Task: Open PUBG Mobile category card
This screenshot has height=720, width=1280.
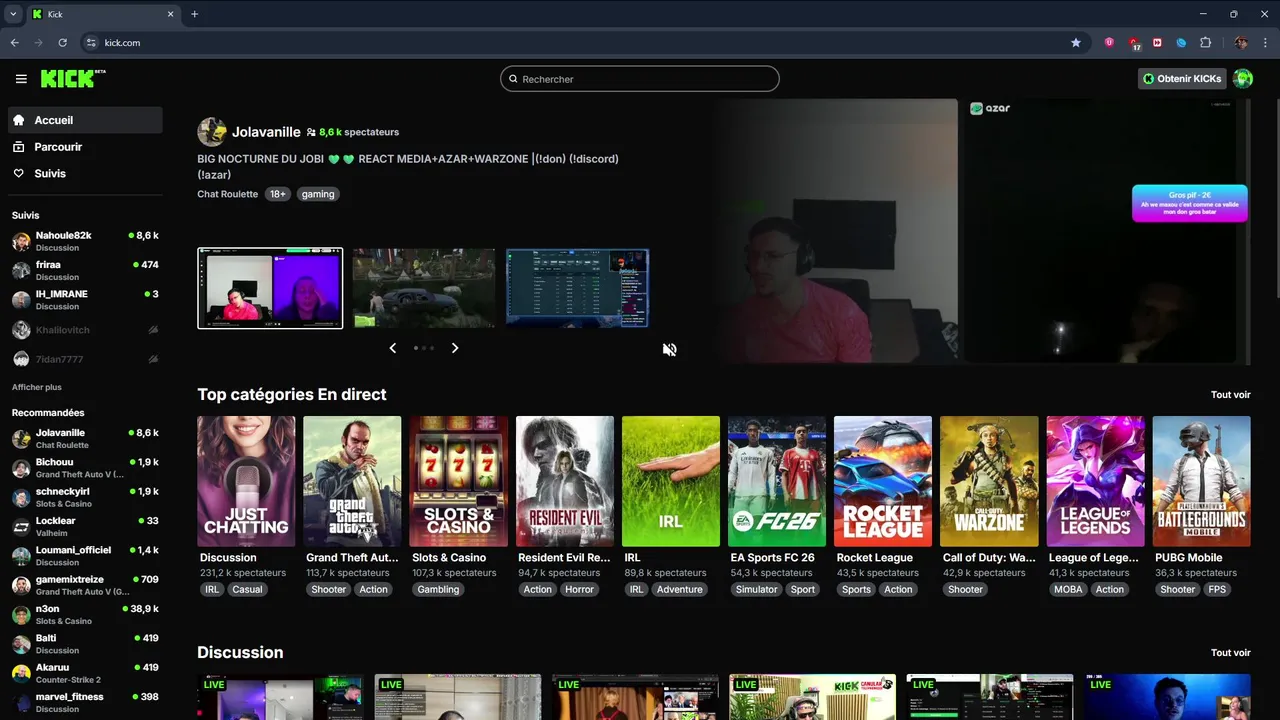Action: pyautogui.click(x=1201, y=481)
